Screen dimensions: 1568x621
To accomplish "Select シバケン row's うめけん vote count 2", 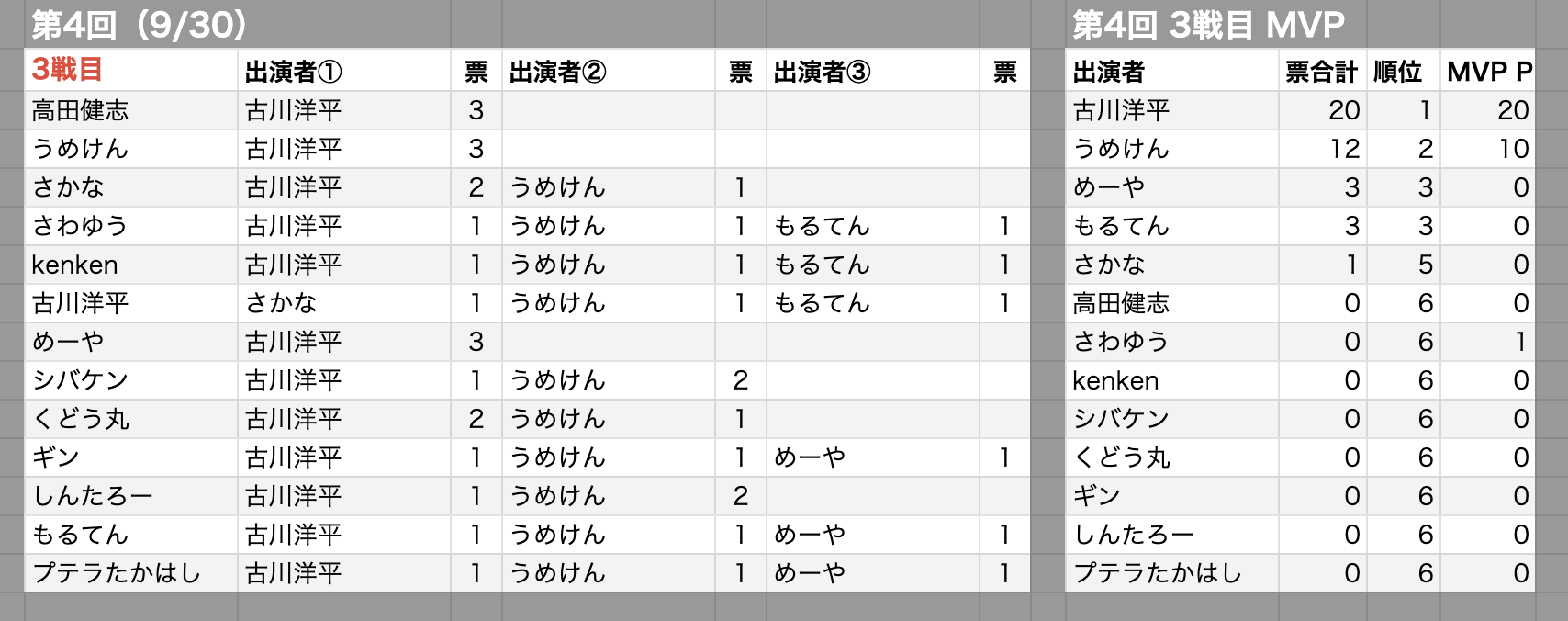I will (741, 380).
